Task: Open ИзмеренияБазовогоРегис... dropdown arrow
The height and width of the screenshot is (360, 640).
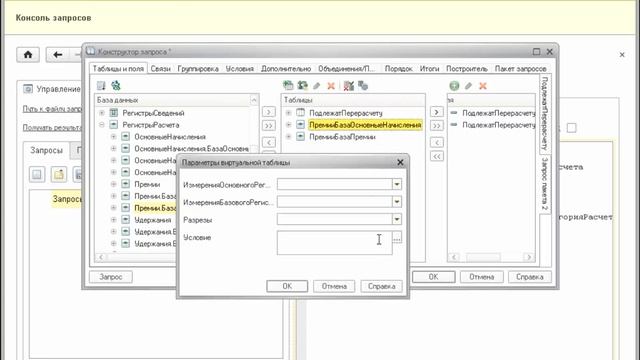Action: coord(397,202)
